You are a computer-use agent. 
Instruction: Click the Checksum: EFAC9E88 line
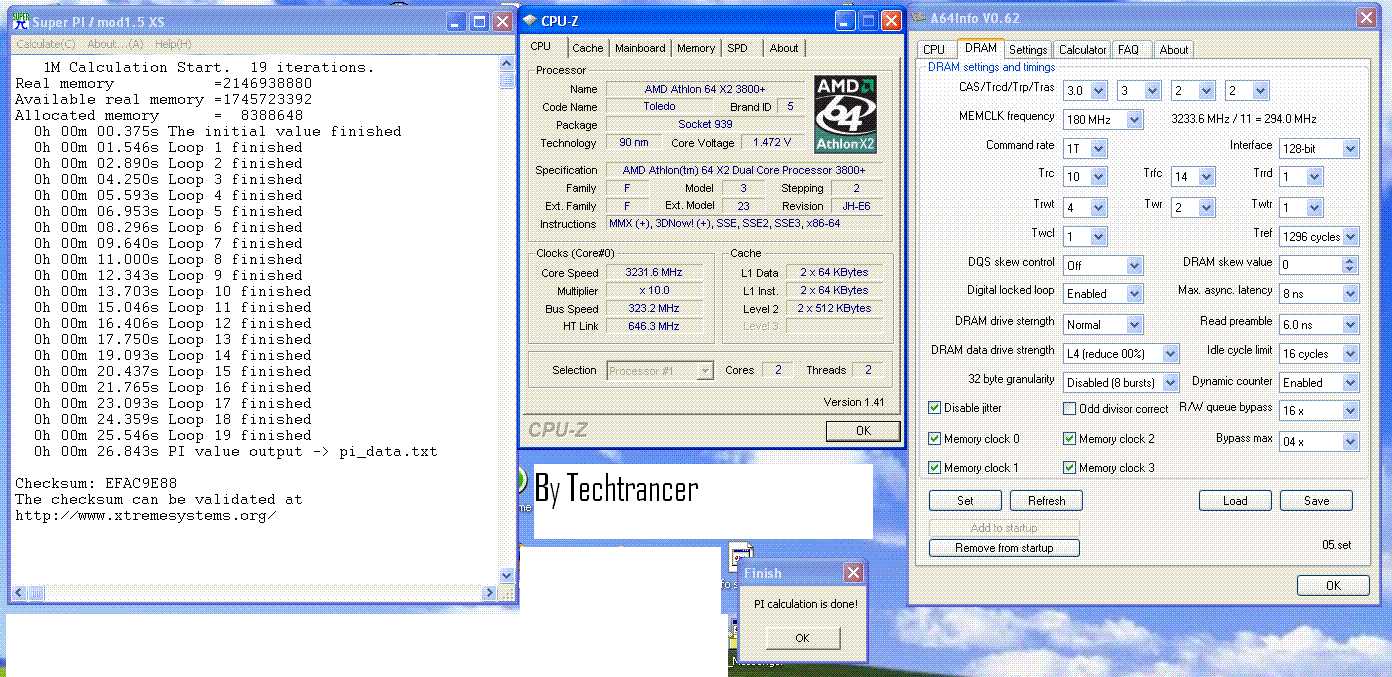point(96,484)
